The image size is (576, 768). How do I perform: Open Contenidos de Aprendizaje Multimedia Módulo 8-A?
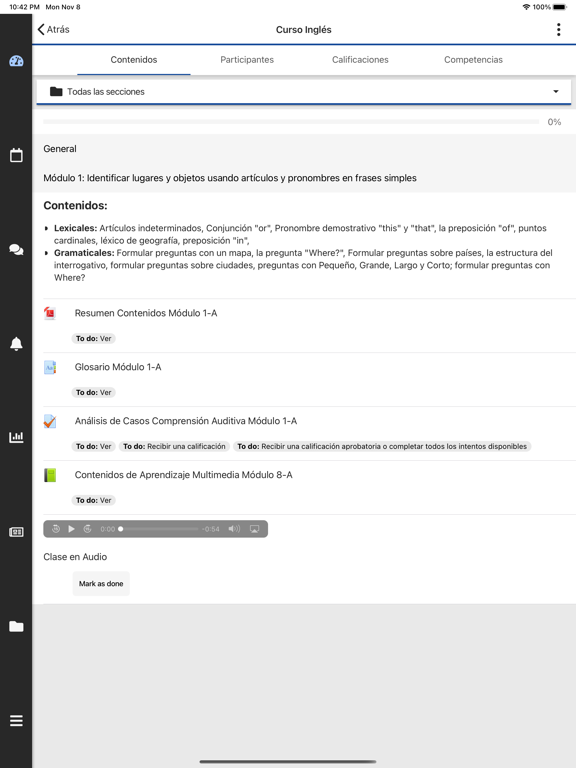tap(184, 475)
